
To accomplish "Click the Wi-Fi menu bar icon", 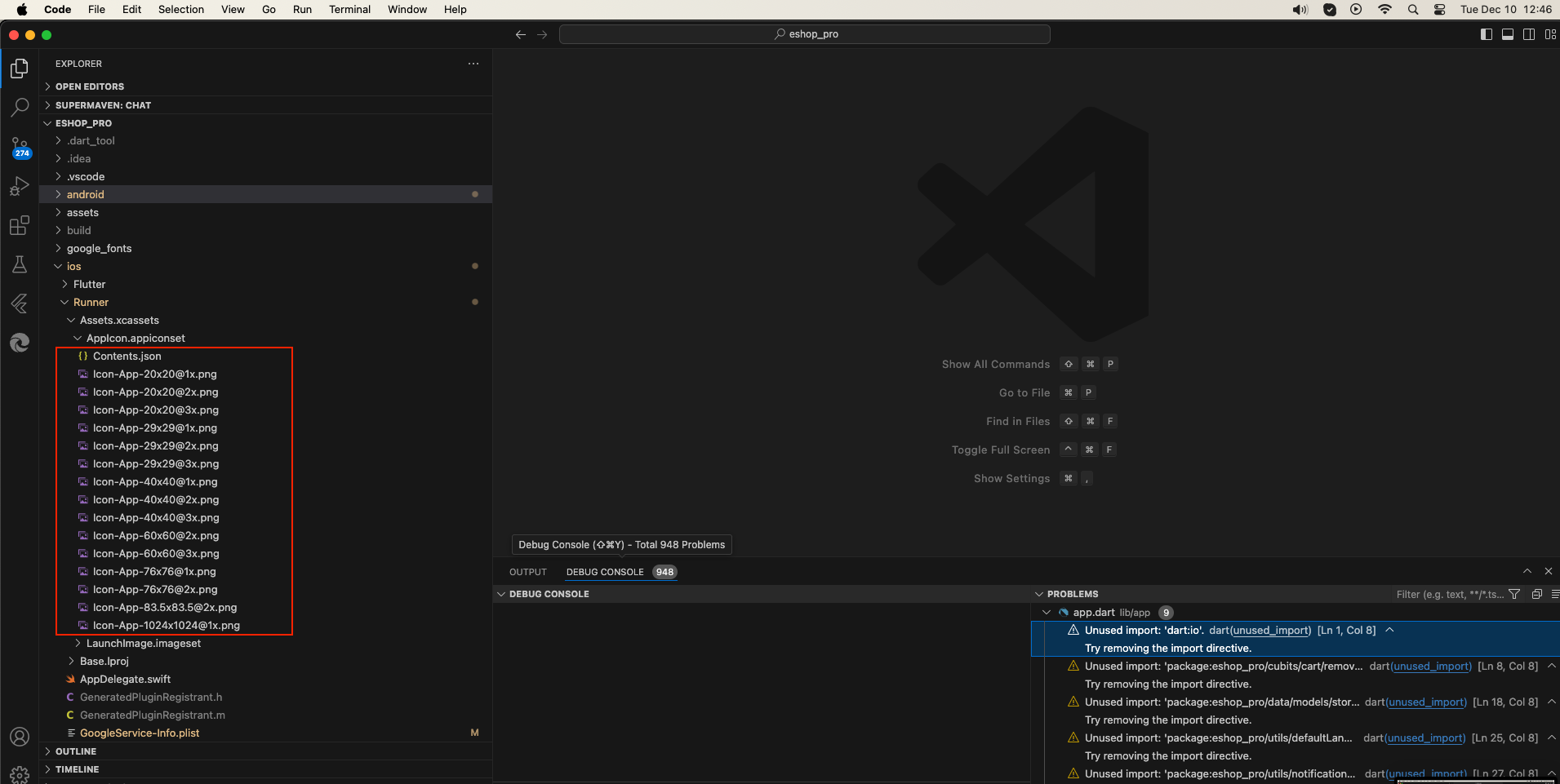I will pyautogui.click(x=1385, y=10).
